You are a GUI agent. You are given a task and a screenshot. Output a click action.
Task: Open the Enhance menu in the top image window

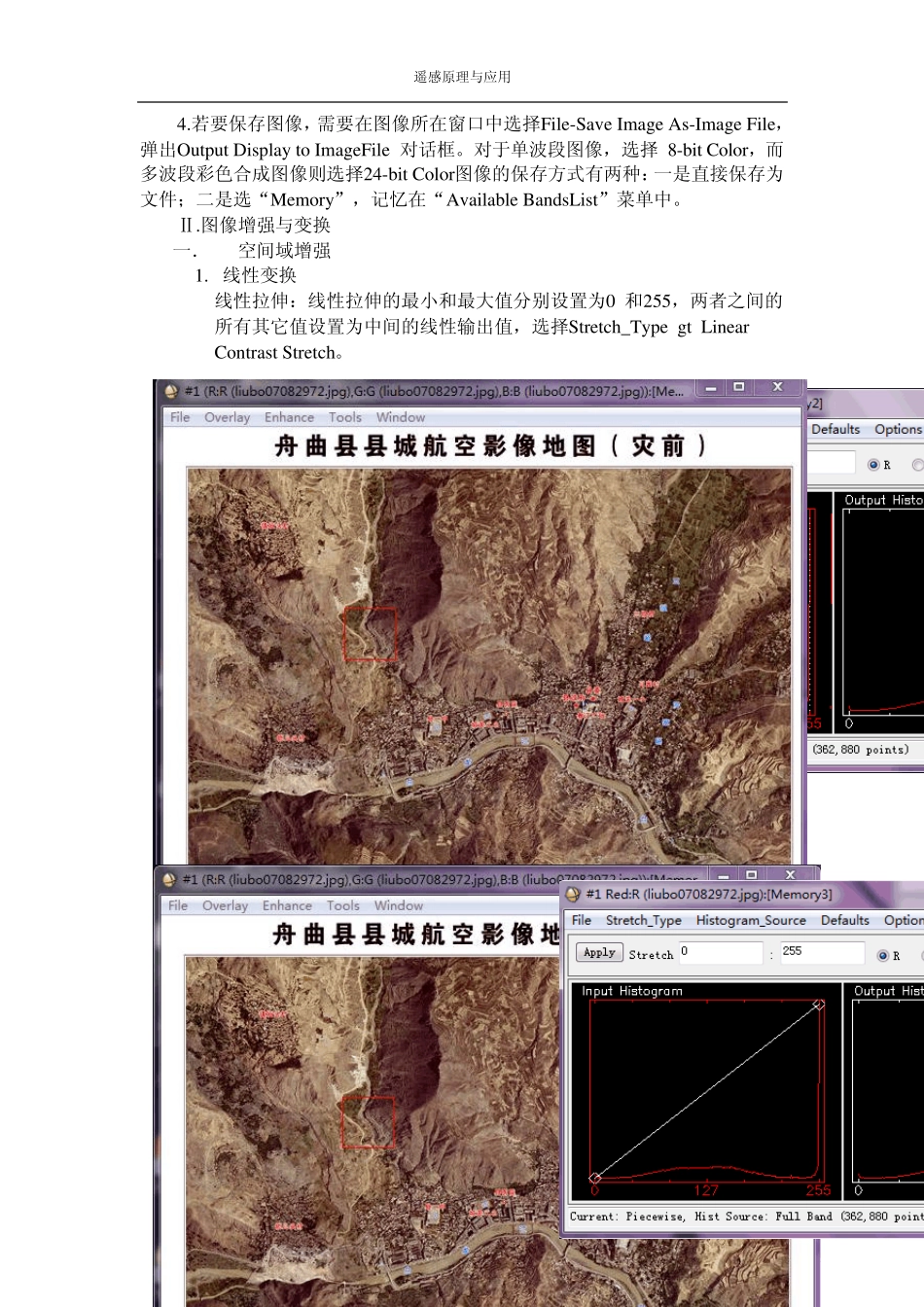(289, 417)
